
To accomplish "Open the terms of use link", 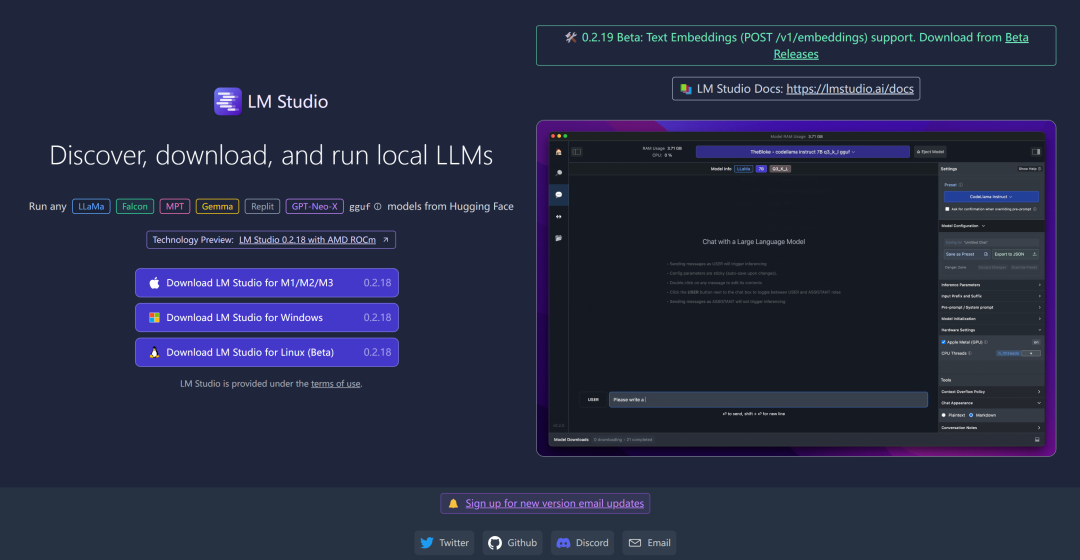I will 335,384.
